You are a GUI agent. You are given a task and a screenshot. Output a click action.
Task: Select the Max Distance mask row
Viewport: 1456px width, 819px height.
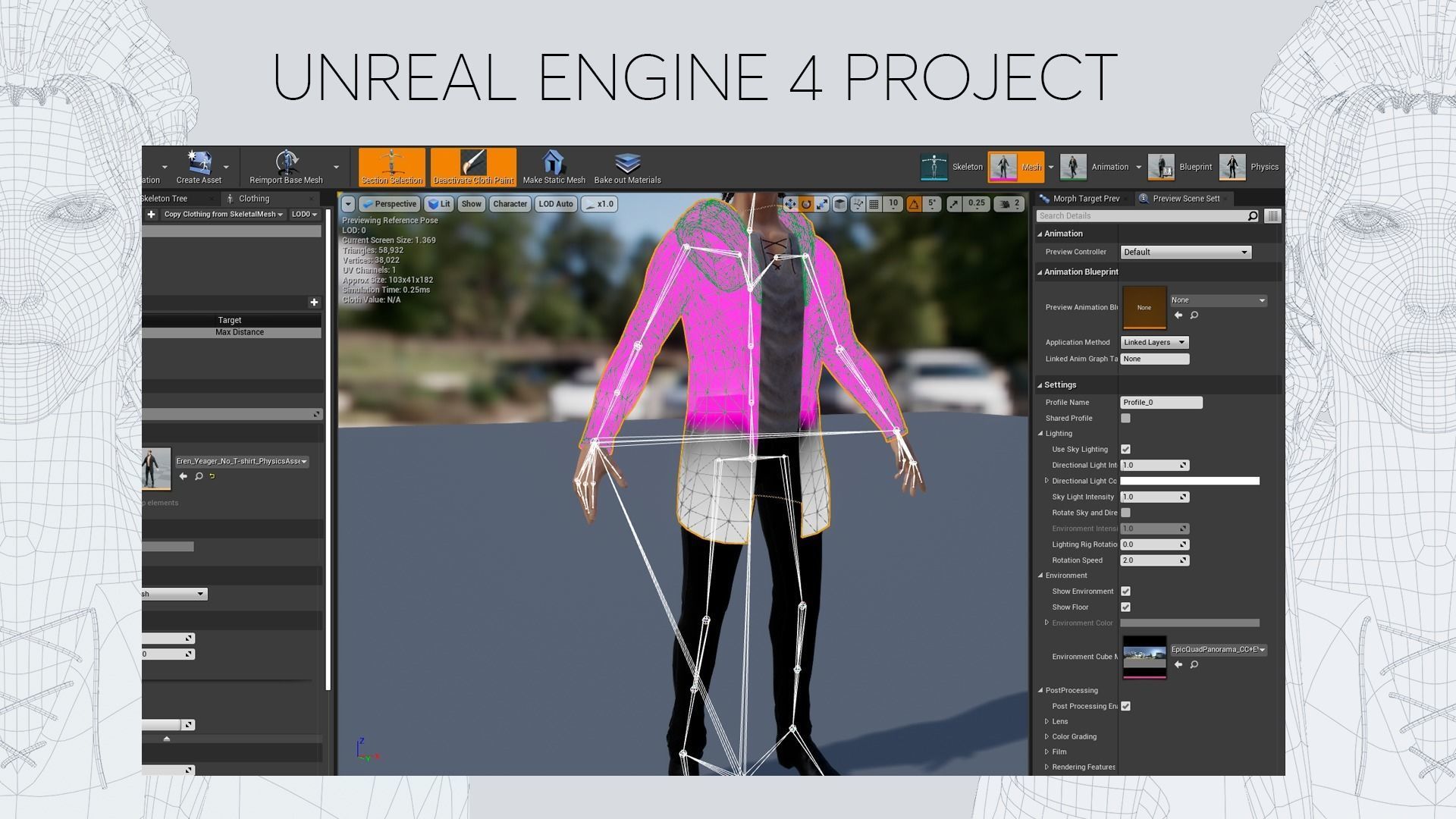tap(231, 333)
